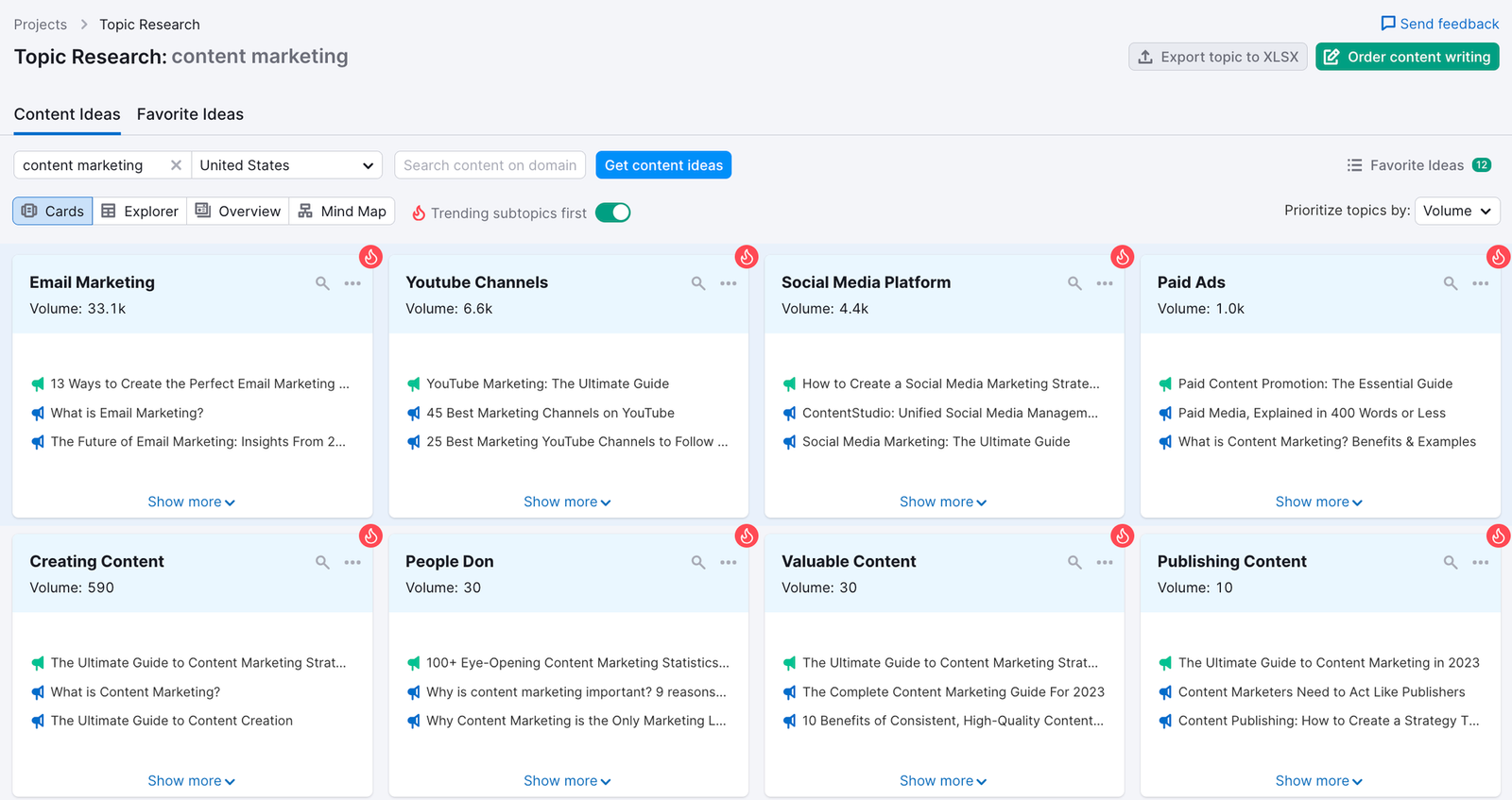Expand Show more on Email Marketing card

coord(191,502)
